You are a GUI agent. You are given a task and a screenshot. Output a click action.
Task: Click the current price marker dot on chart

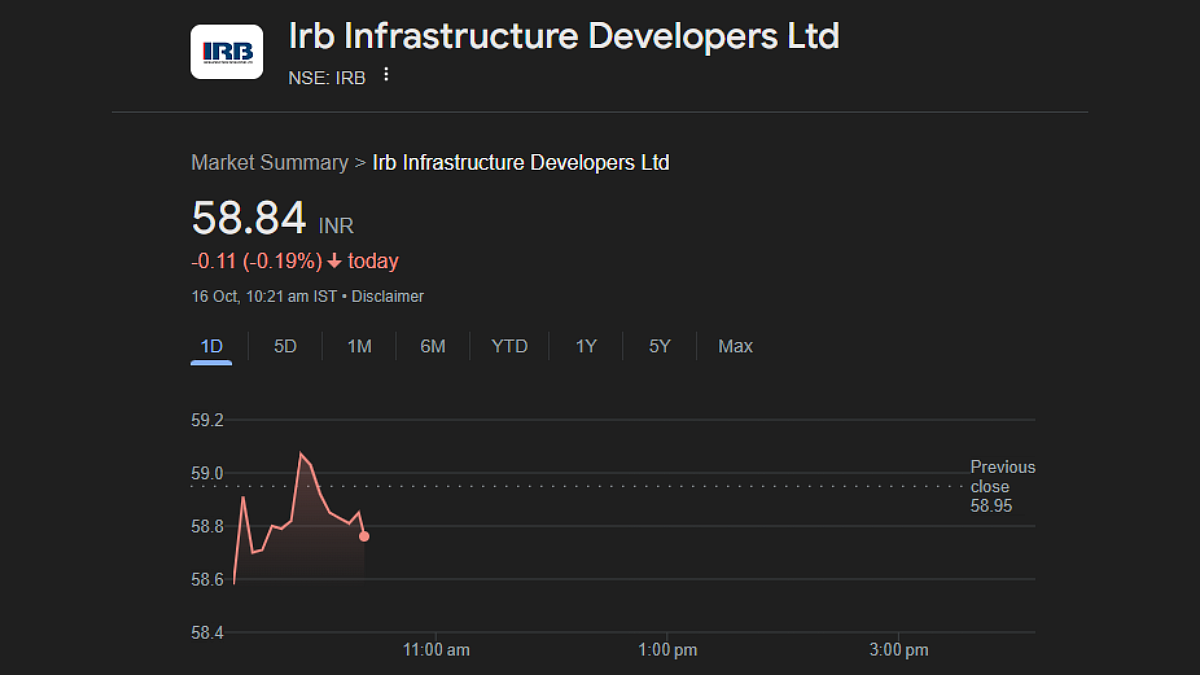pos(364,537)
